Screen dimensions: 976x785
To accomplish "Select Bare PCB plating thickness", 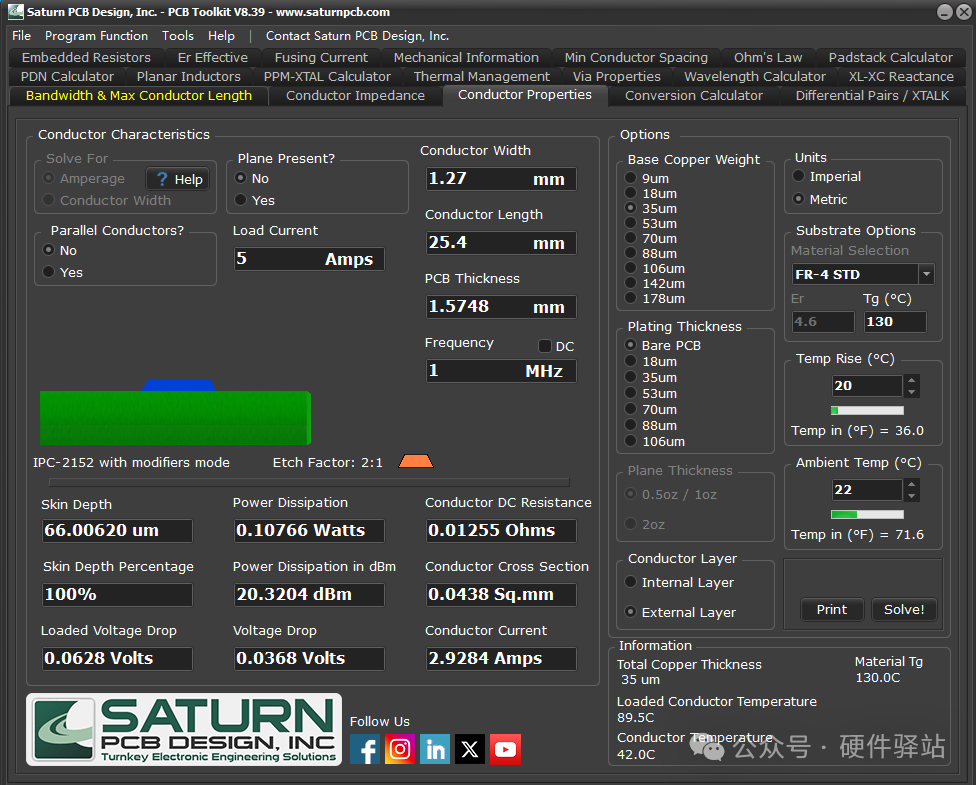I will (631, 345).
